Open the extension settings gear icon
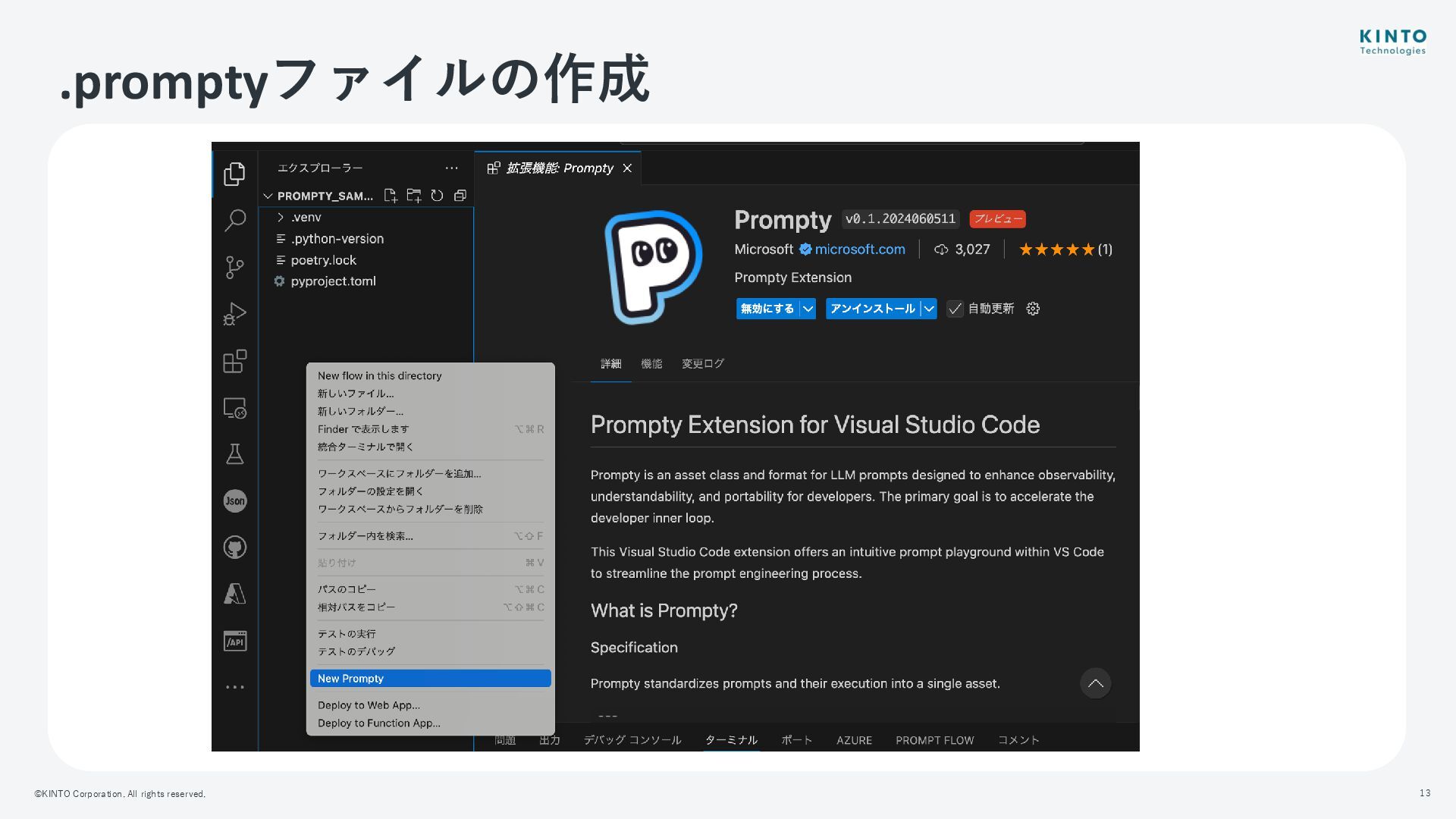1456x819 pixels. pos(1032,309)
